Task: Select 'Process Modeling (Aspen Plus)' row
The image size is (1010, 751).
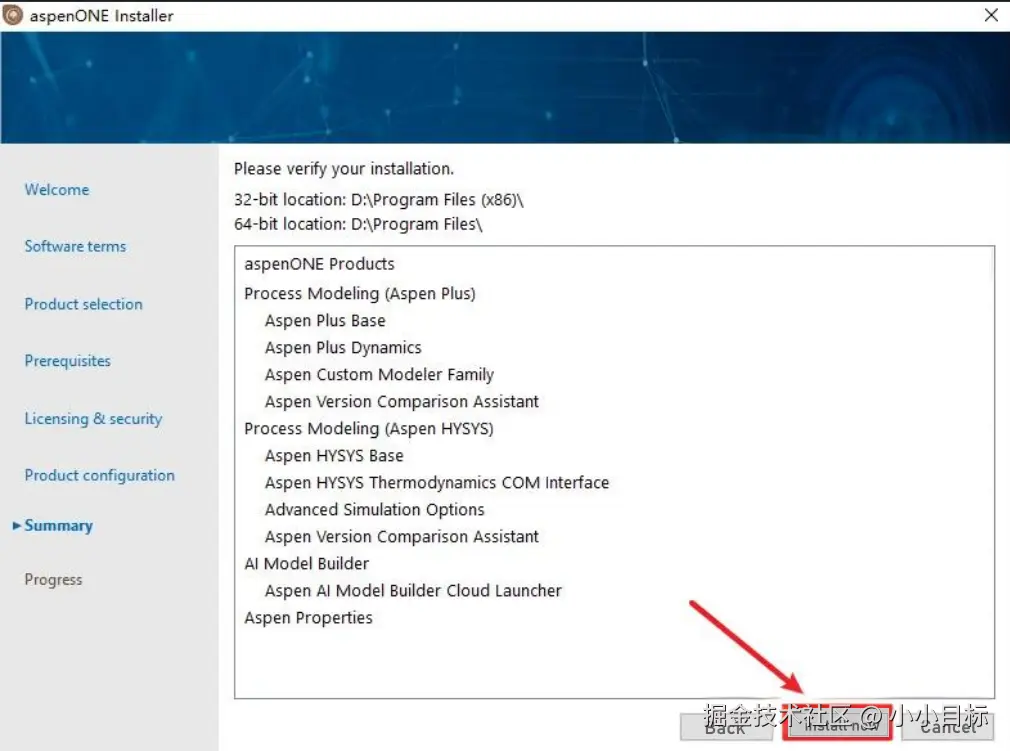Action: 360,294
